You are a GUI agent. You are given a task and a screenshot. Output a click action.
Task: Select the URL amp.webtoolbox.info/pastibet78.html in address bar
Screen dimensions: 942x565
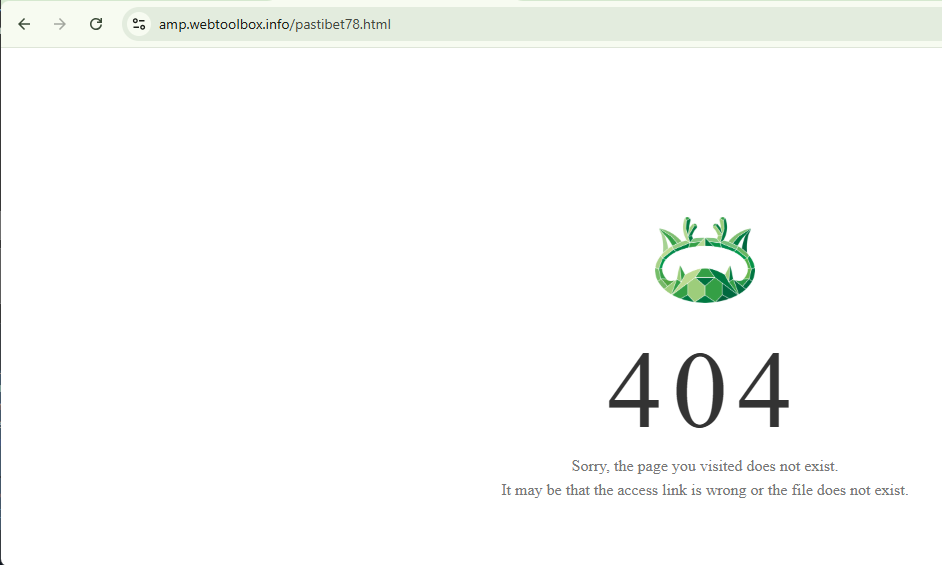(x=275, y=25)
